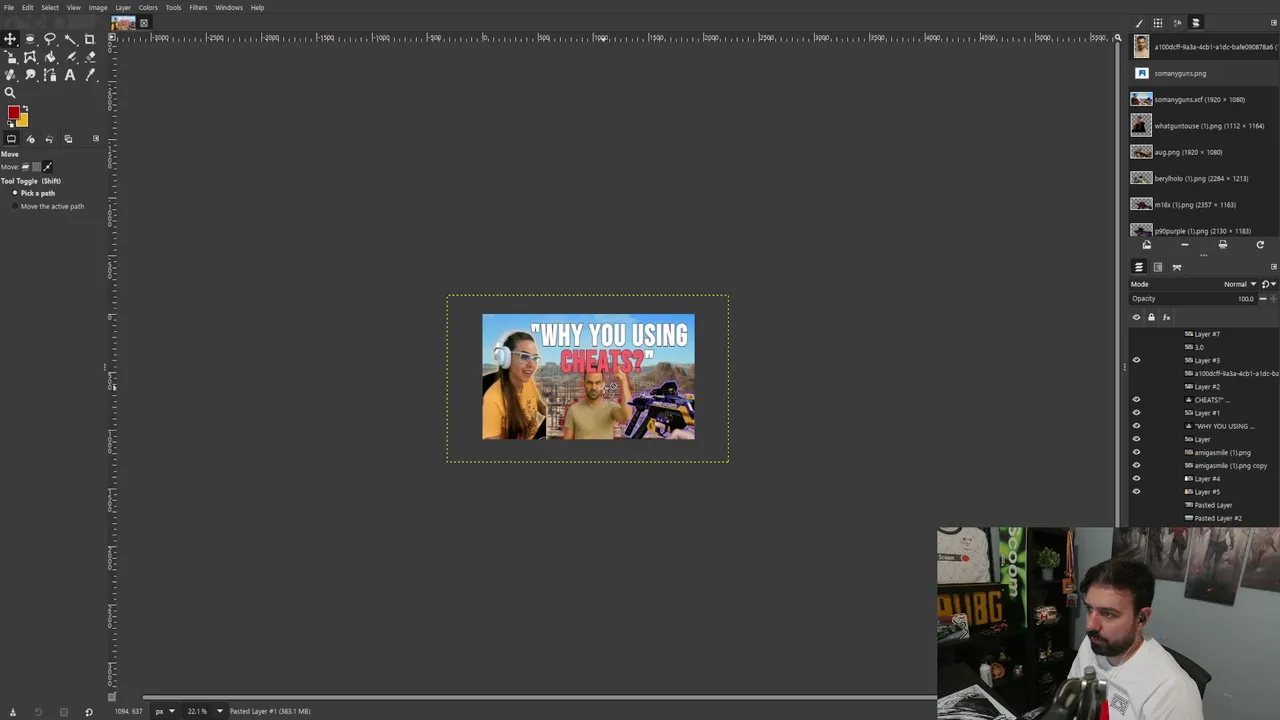Select the Warp/Cage Transform tool

30,57
